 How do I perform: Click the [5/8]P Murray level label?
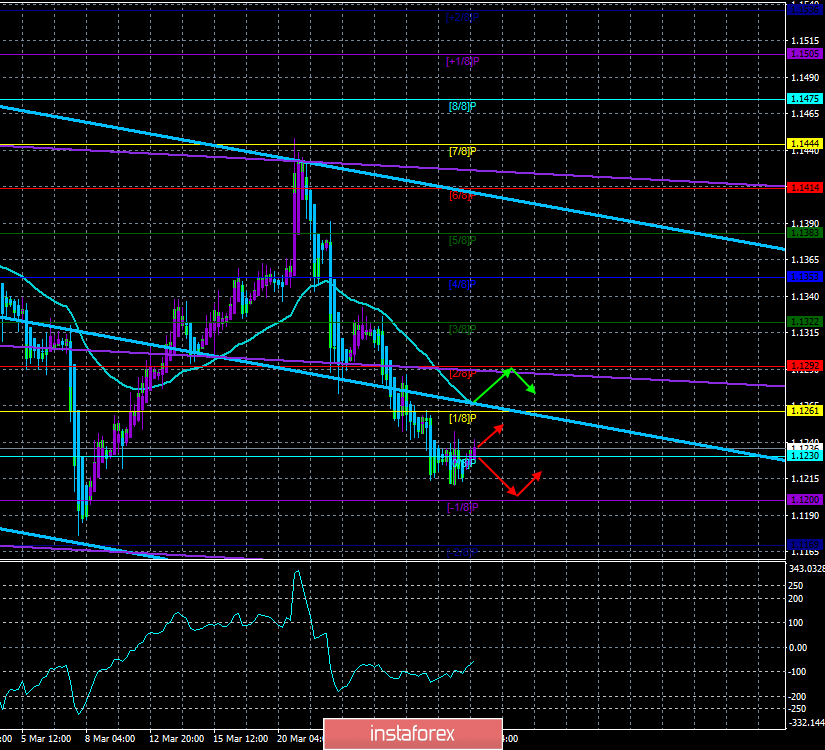(x=462, y=241)
